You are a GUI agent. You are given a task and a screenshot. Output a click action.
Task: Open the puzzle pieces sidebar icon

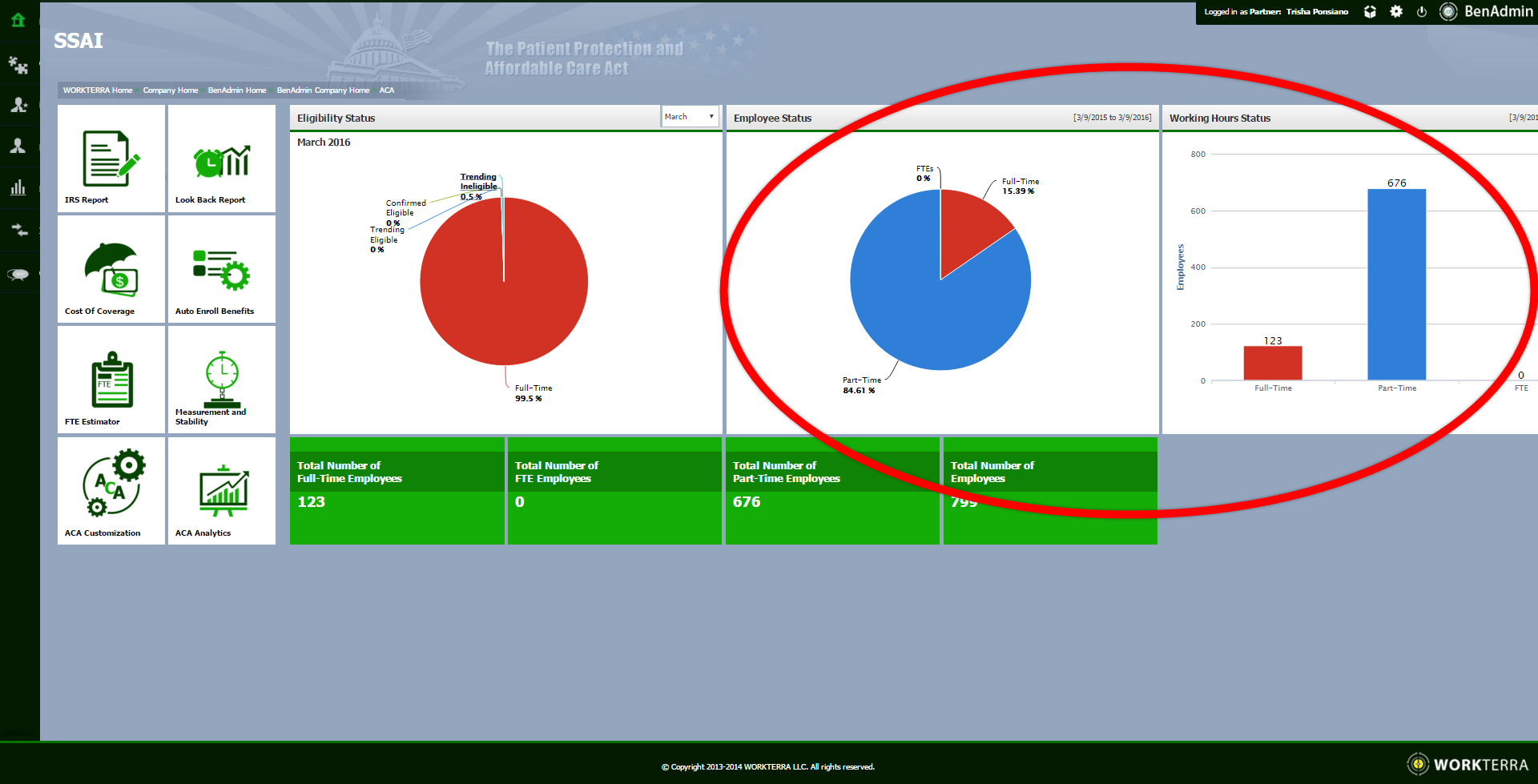(18, 64)
